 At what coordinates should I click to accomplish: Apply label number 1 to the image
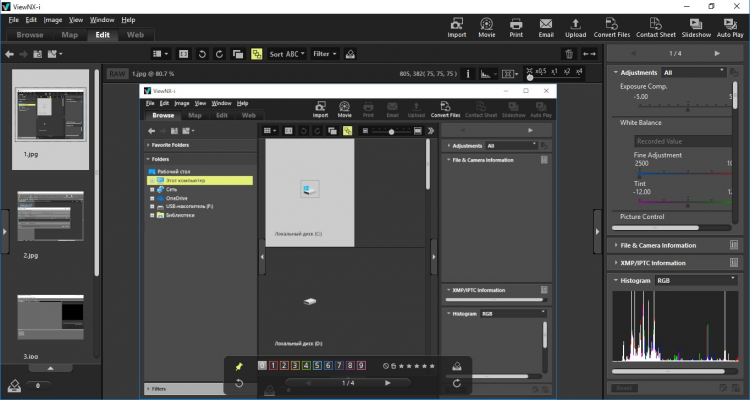coord(272,366)
